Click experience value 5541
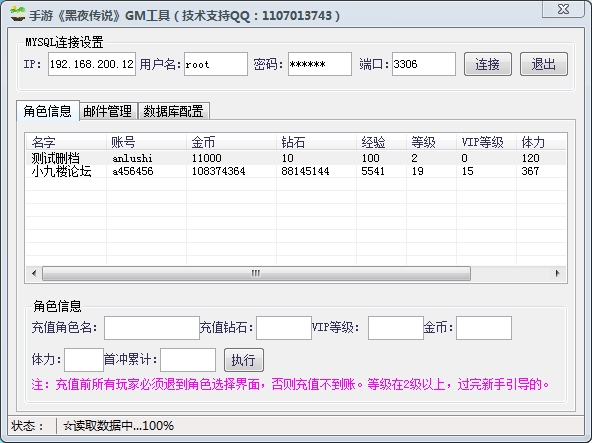Viewport: 592px width, 443px height. coord(373,171)
